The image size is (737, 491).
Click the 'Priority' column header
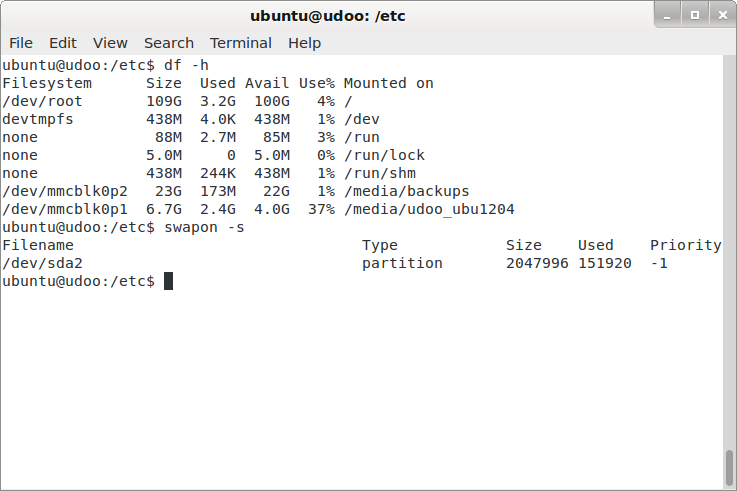pos(685,246)
